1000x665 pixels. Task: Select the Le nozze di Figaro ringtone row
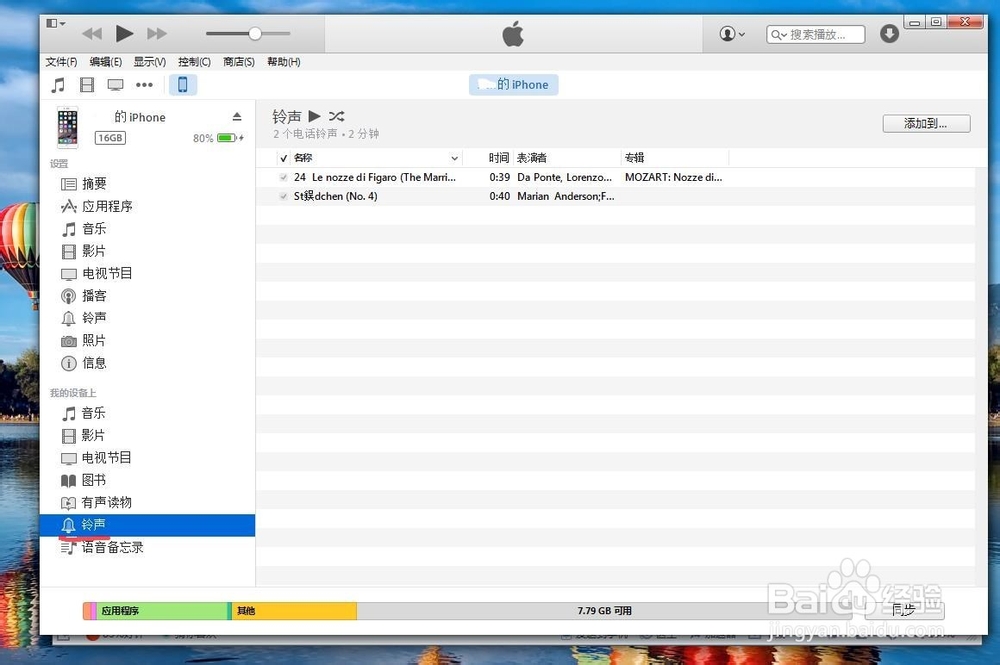click(615, 177)
